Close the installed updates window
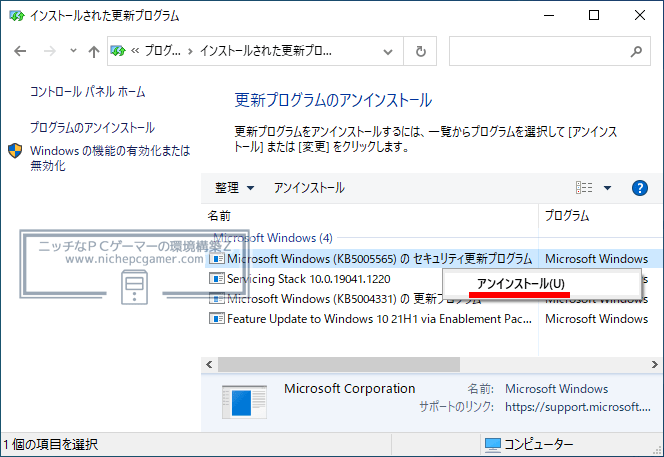The width and height of the screenshot is (664, 457). pos(639,16)
